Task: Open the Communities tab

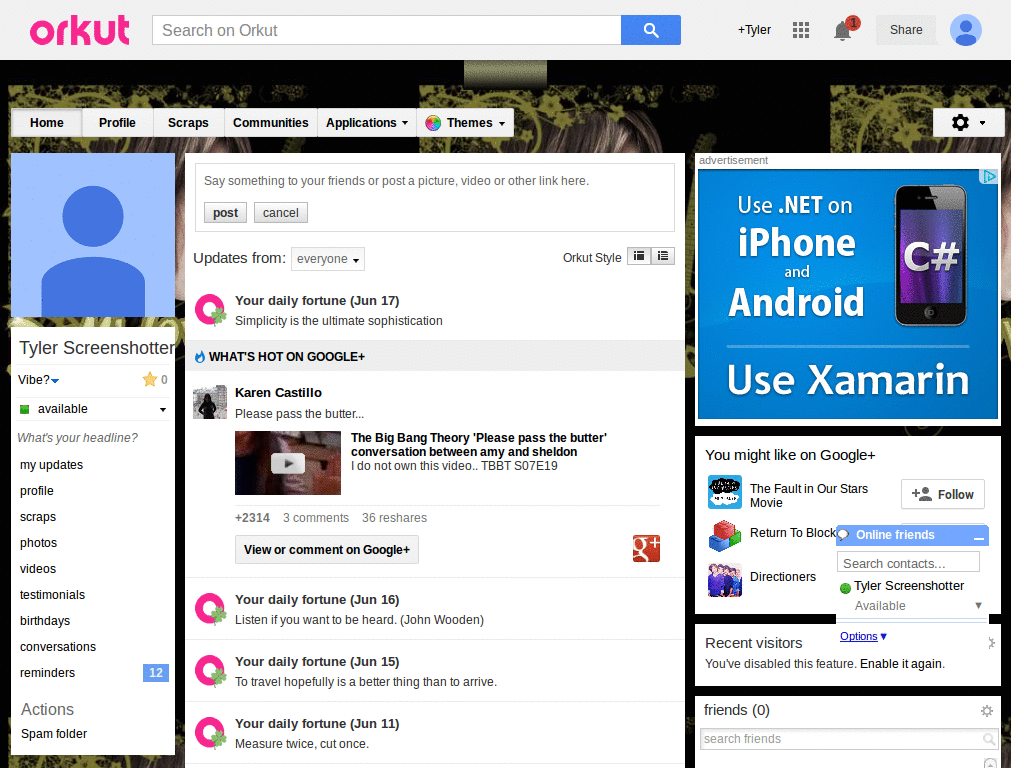Action: 270,123
